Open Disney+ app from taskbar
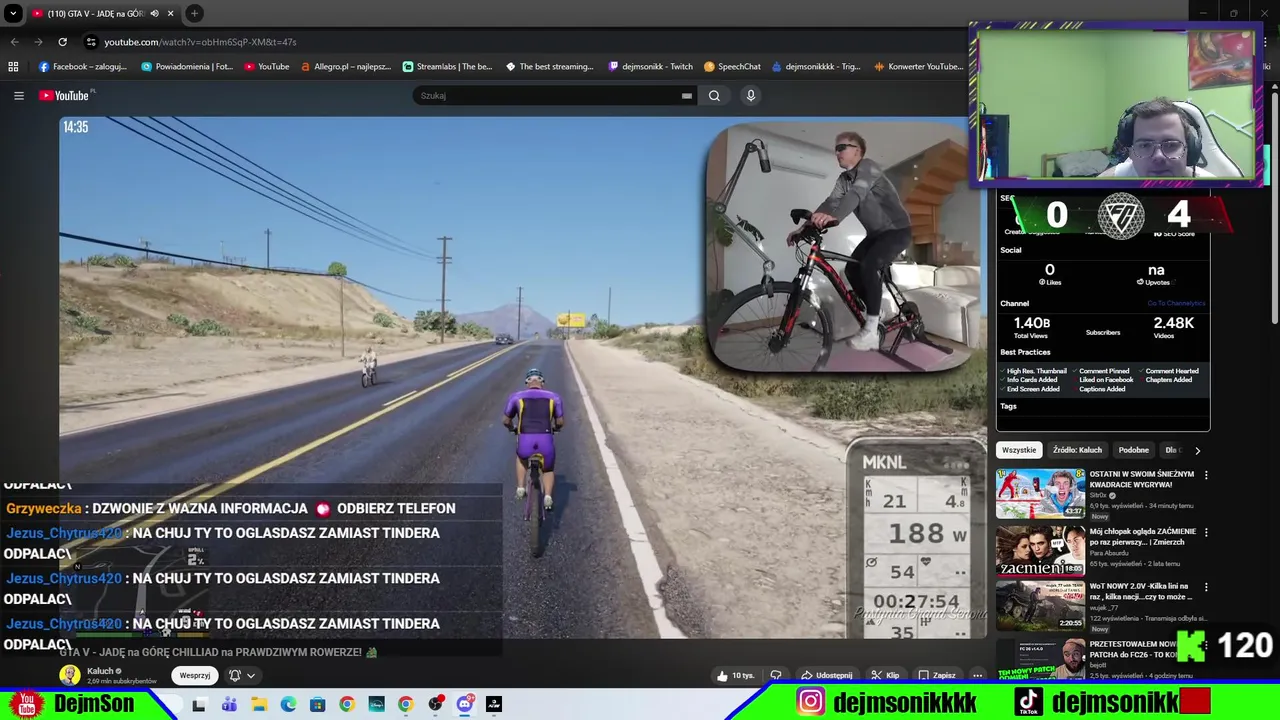The image size is (1280, 720). click(x=376, y=705)
